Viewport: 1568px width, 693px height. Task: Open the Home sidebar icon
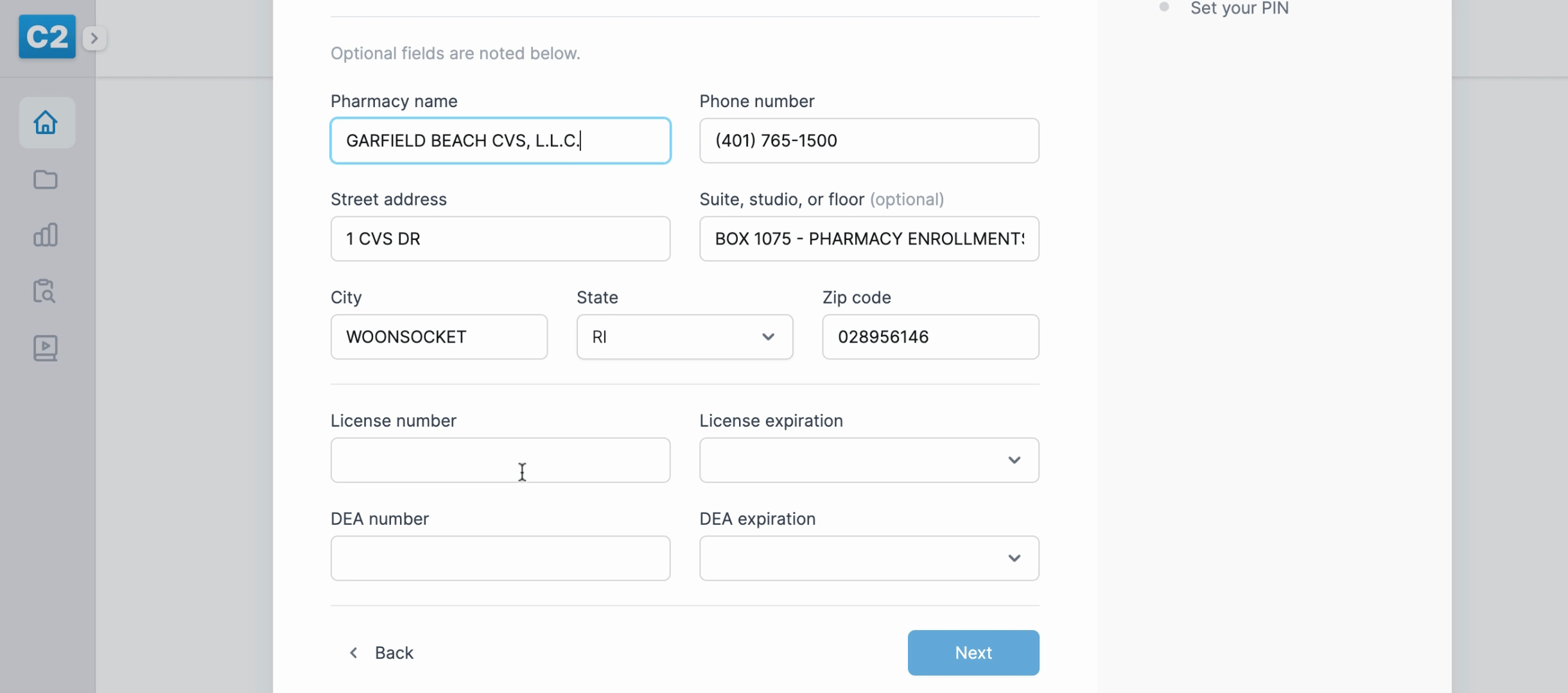(46, 123)
